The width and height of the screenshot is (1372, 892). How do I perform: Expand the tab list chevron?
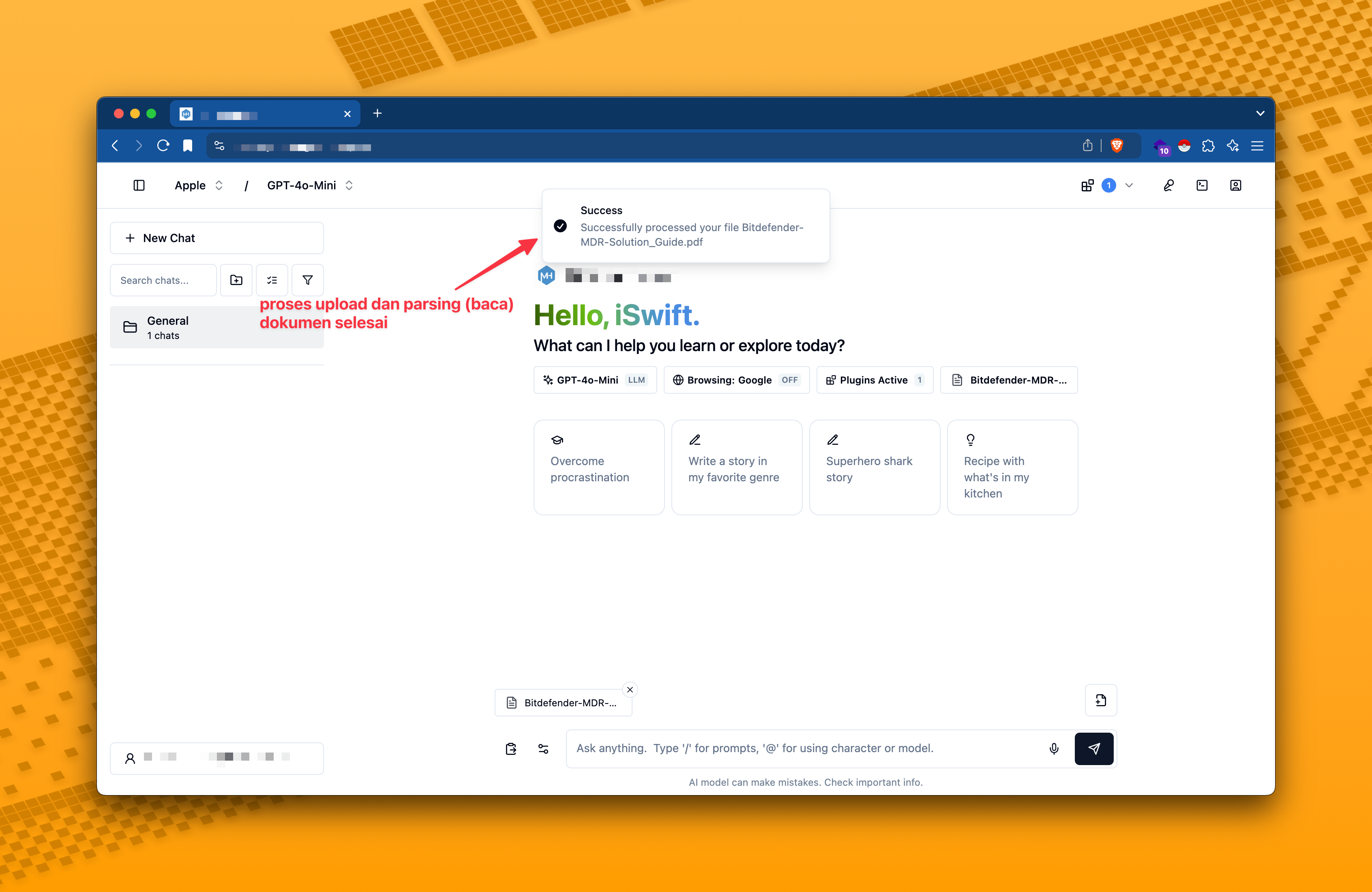(x=1260, y=114)
